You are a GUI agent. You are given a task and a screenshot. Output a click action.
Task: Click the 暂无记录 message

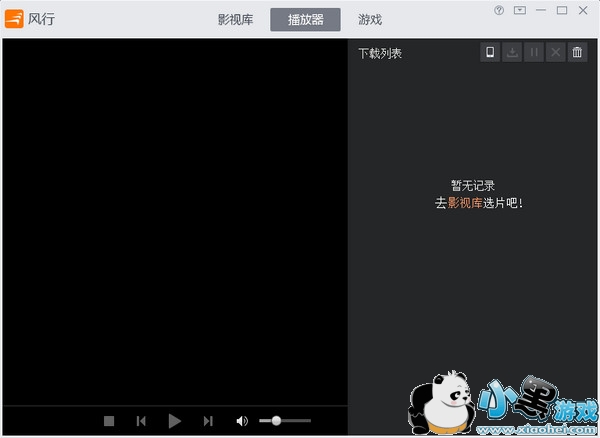[x=473, y=186]
